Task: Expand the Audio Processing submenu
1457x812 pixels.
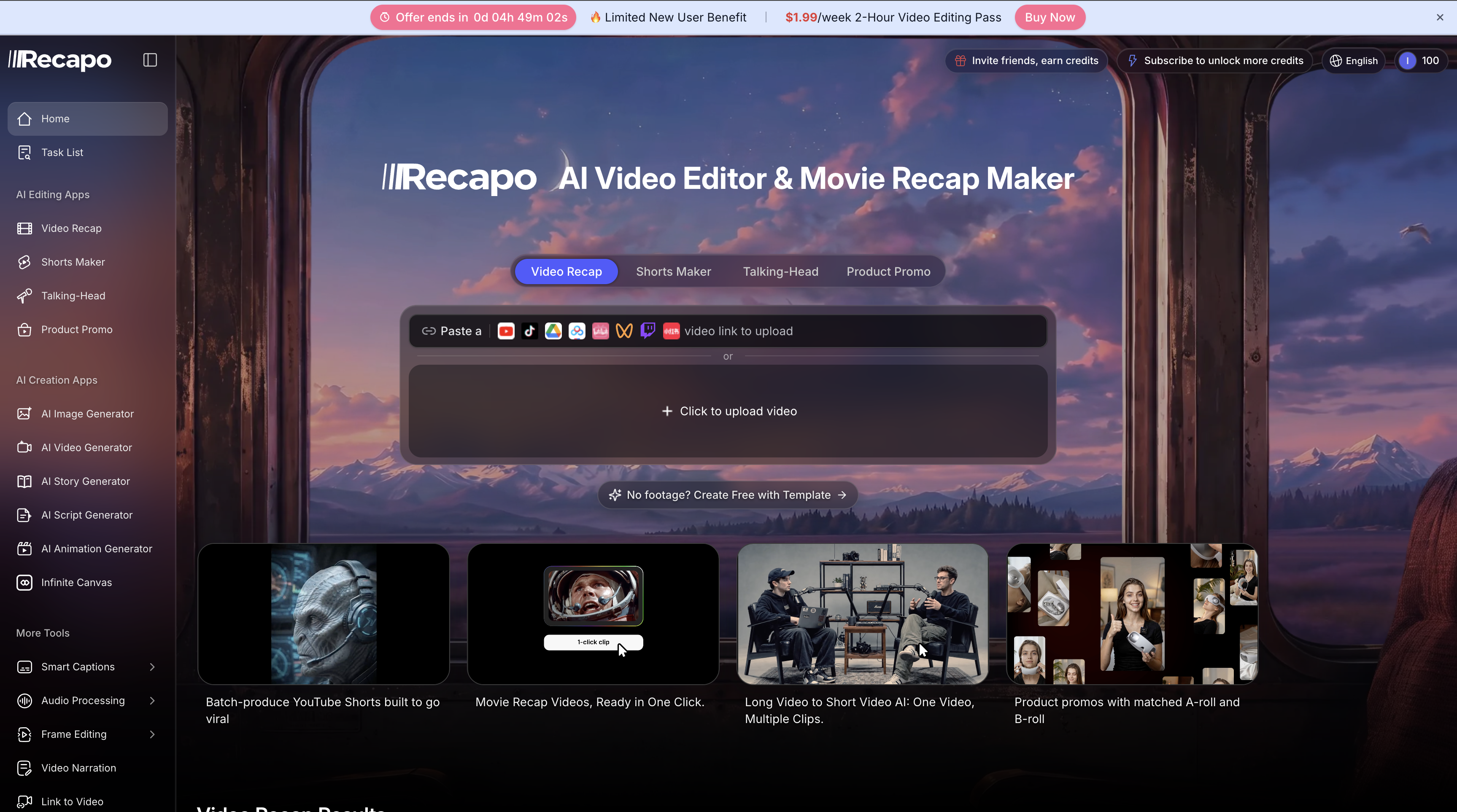Action: pos(151,701)
